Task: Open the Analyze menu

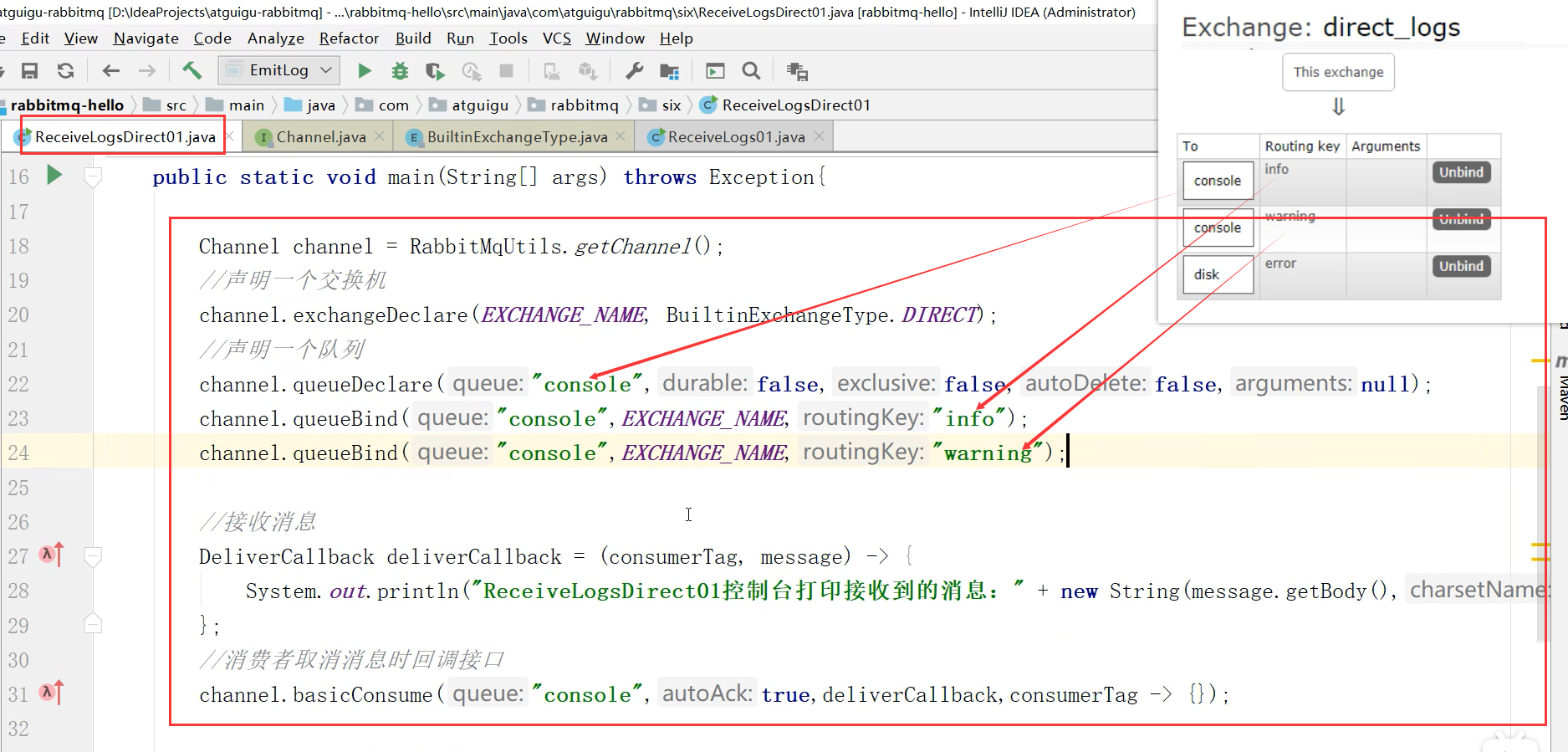Action: pyautogui.click(x=276, y=38)
